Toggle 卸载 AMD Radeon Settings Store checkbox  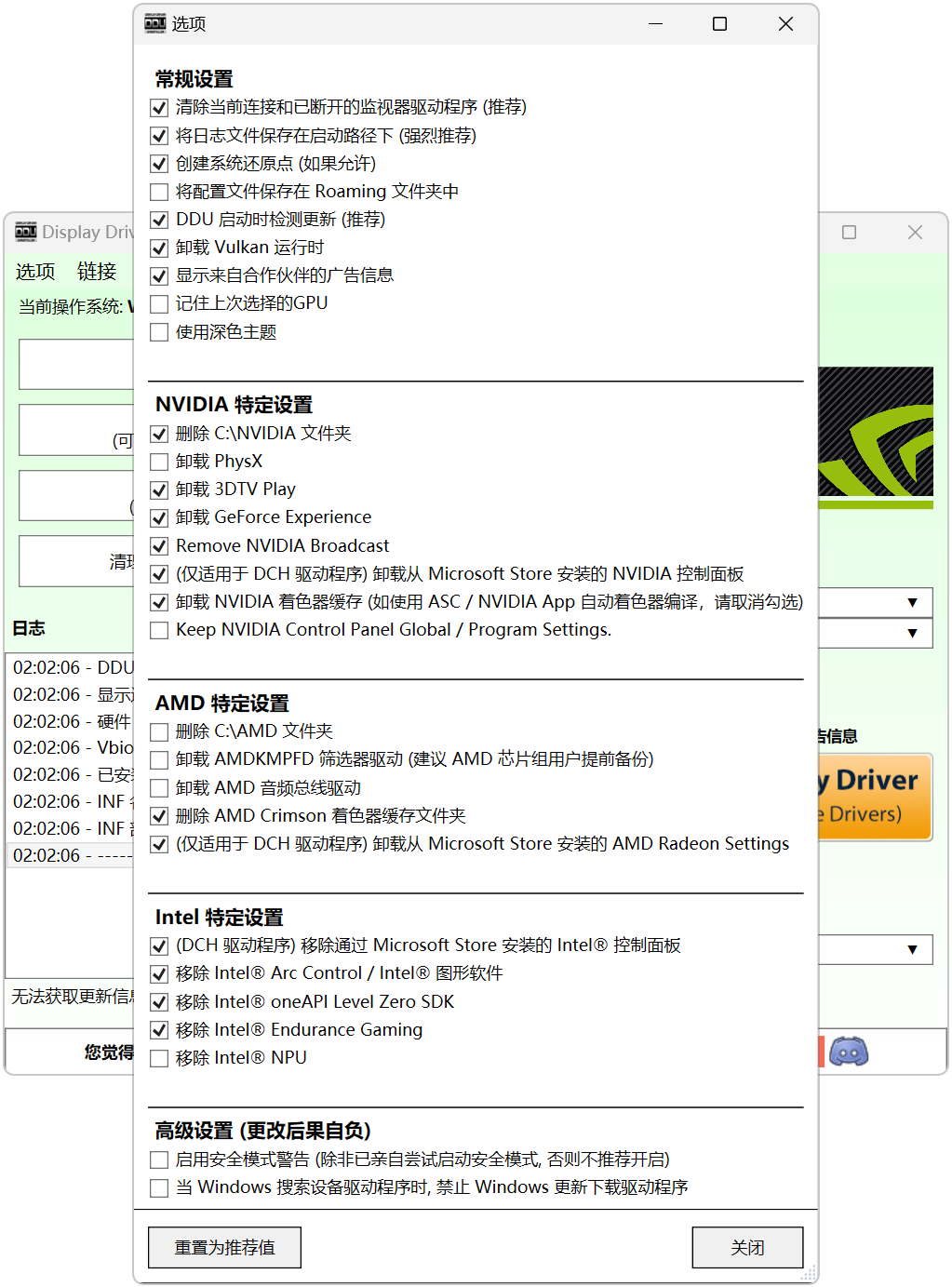click(x=159, y=844)
